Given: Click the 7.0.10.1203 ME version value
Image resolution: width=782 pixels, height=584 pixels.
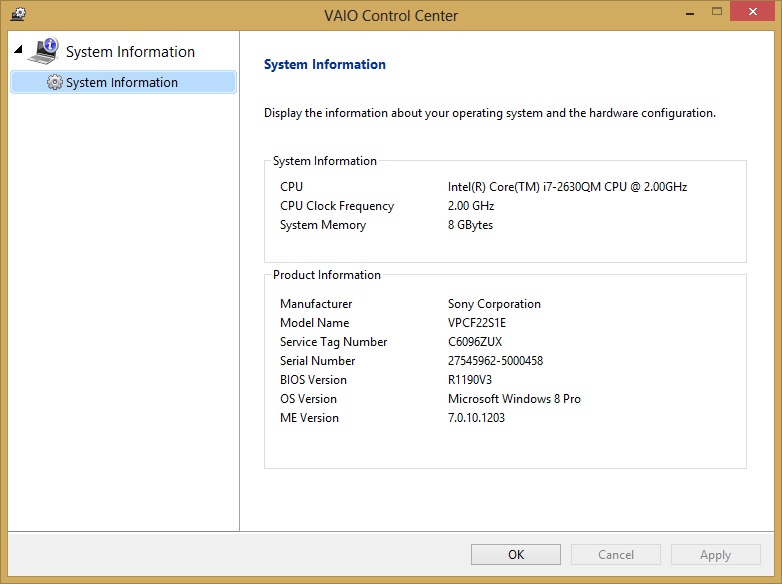Looking at the screenshot, I should click(476, 417).
